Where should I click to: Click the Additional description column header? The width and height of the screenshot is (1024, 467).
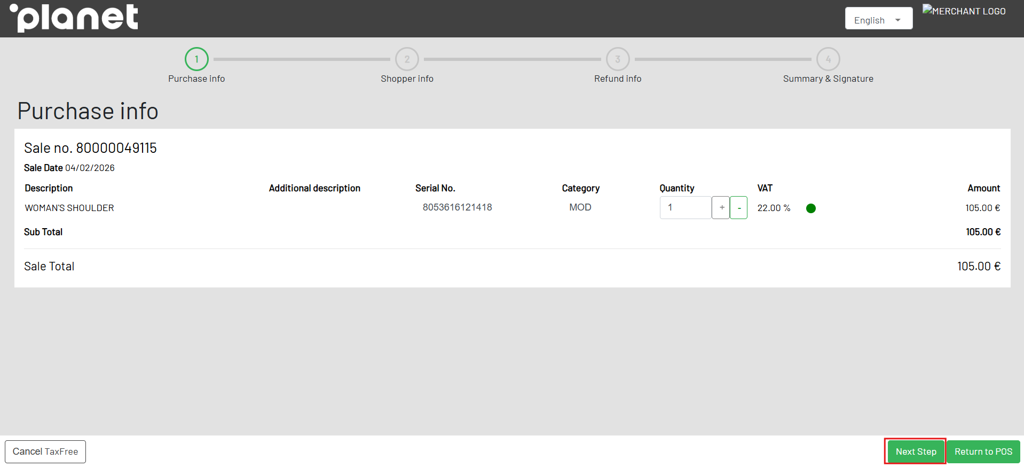pos(314,188)
